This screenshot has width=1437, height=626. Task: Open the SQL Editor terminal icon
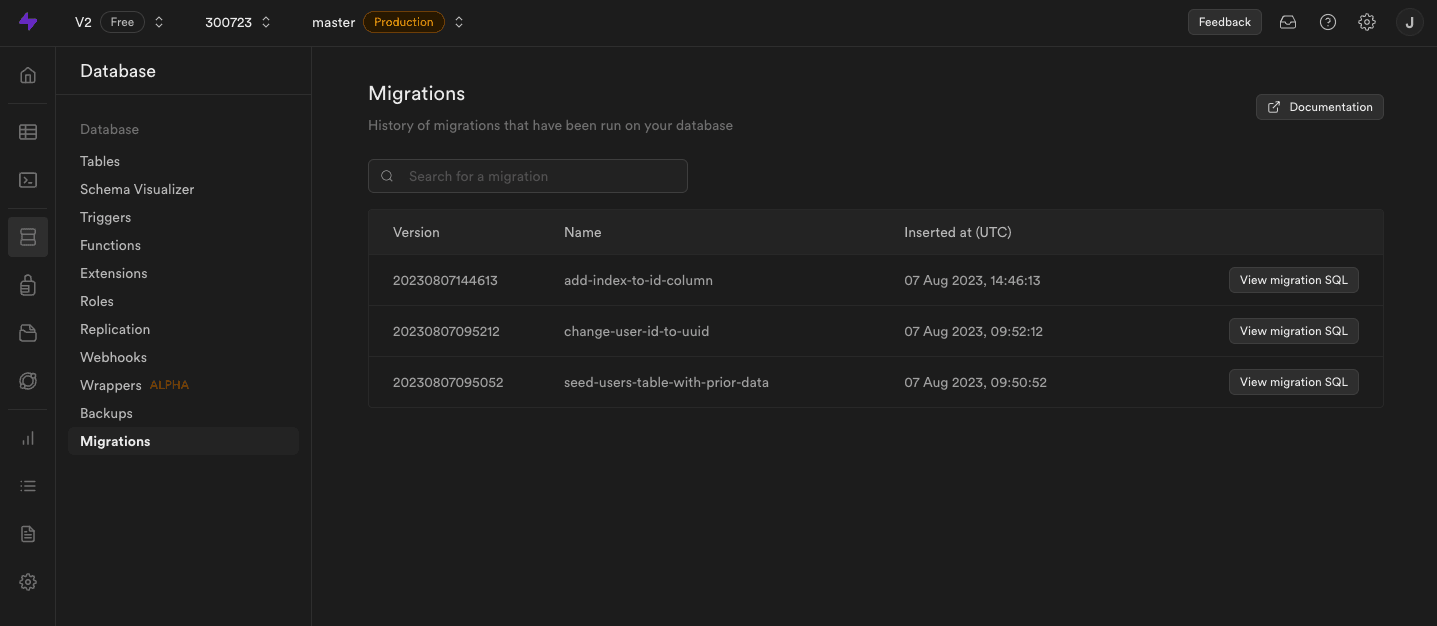(x=28, y=180)
